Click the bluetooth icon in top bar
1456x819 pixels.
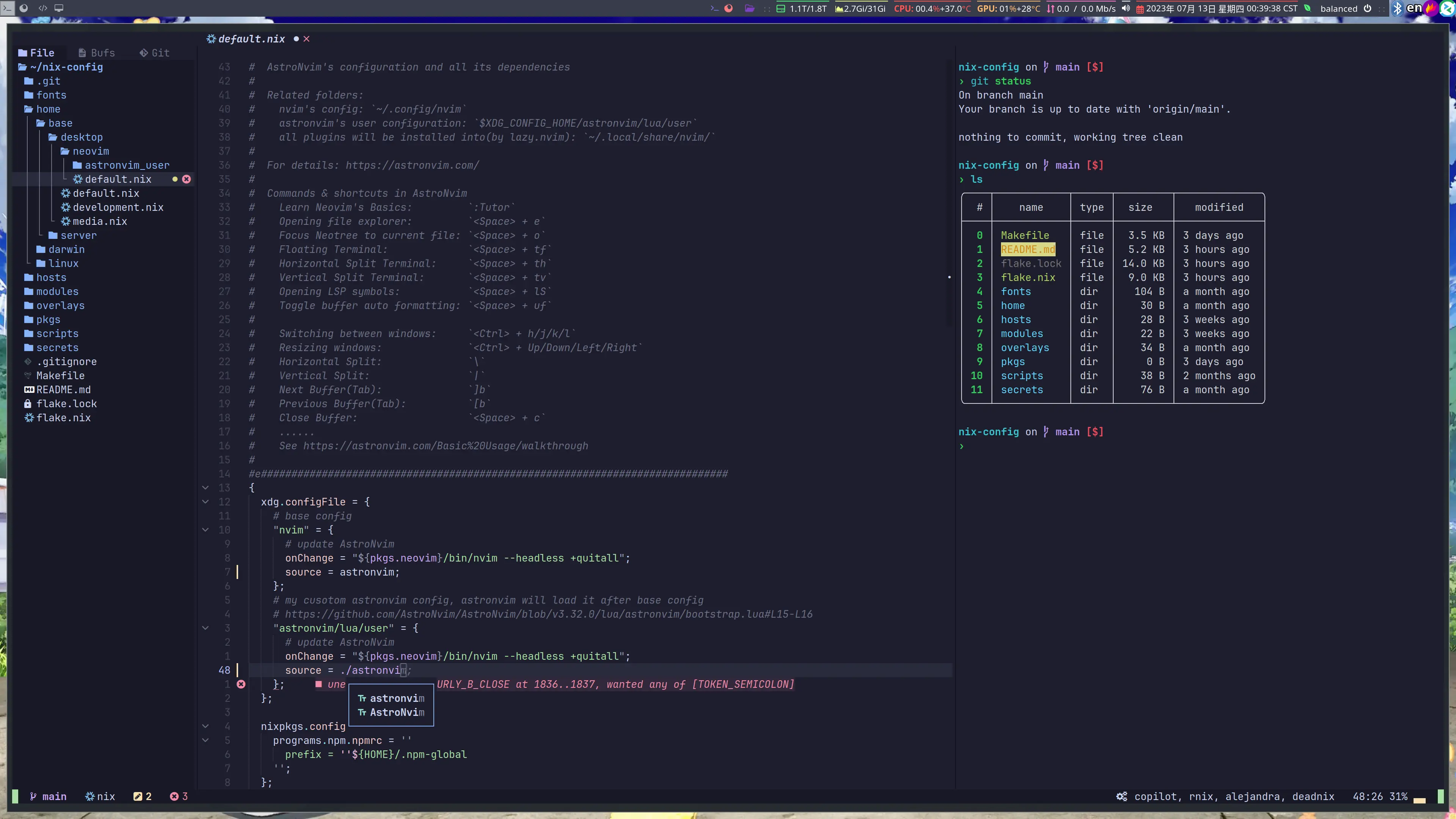[1397, 8]
